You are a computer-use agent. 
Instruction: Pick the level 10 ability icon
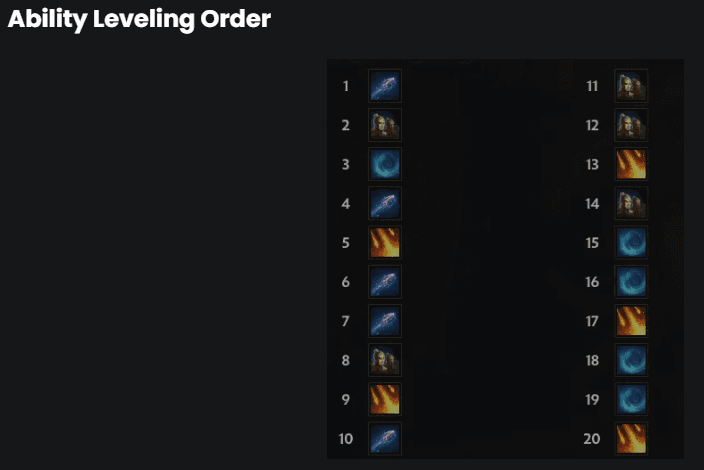(x=385, y=438)
